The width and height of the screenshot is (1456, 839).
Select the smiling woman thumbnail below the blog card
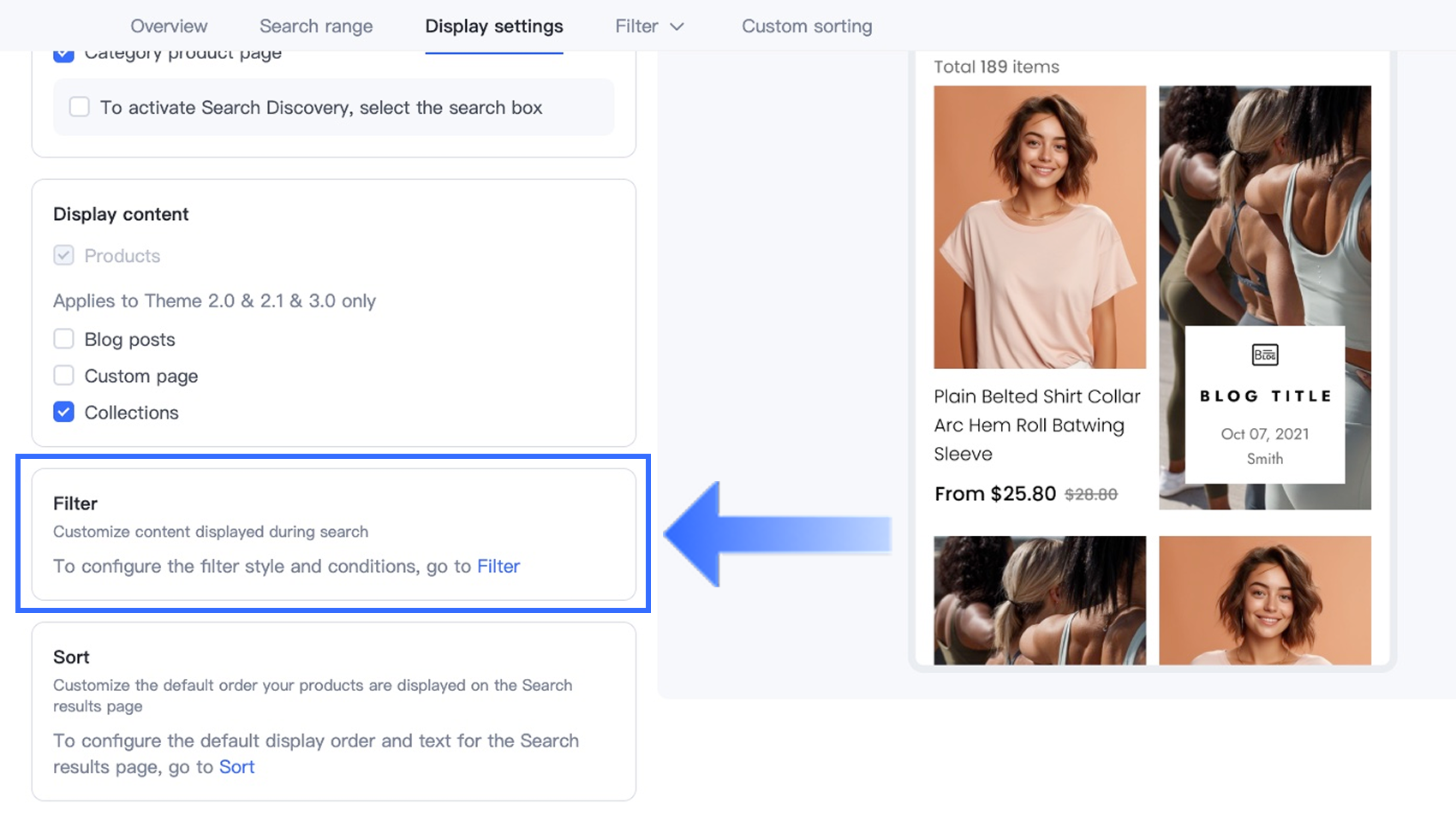(x=1265, y=600)
